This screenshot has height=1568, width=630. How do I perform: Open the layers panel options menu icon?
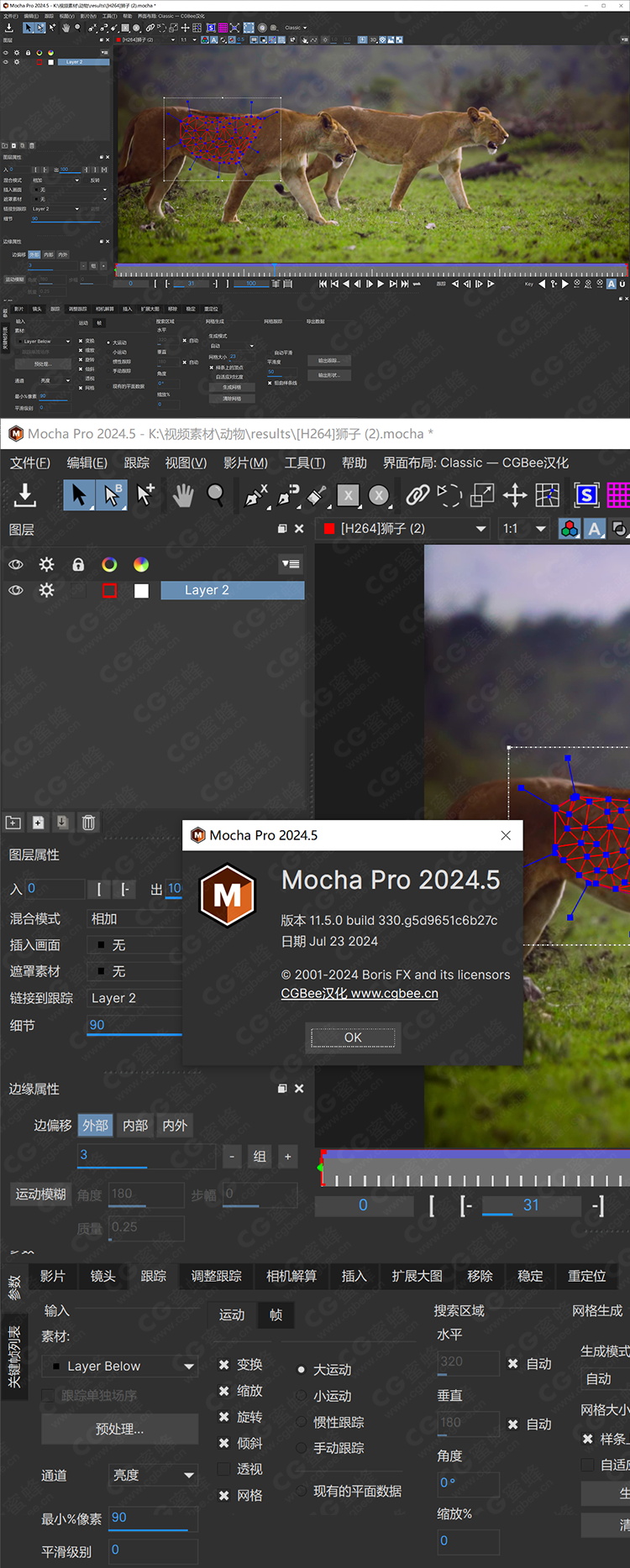291,564
